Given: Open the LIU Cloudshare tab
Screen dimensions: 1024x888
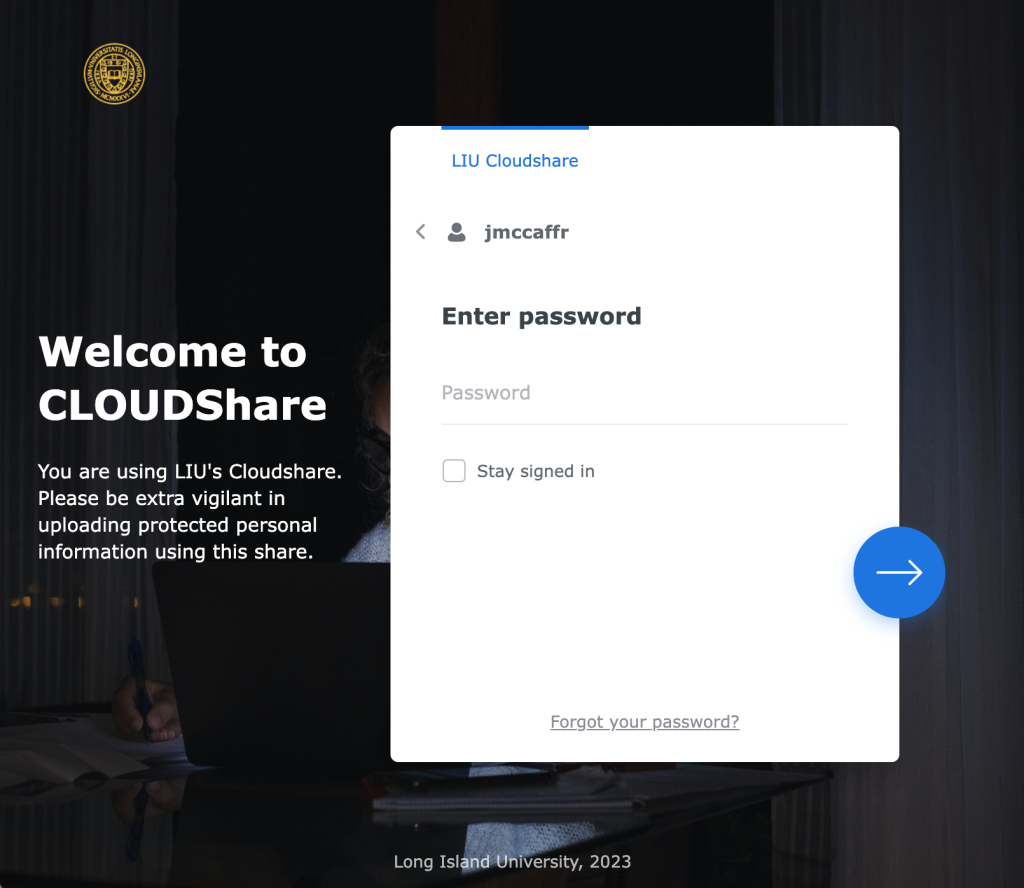Looking at the screenshot, I should [515, 161].
